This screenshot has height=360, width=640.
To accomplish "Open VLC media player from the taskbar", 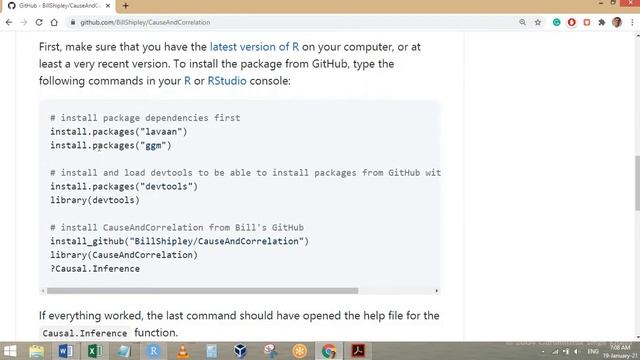I will tap(183, 351).
